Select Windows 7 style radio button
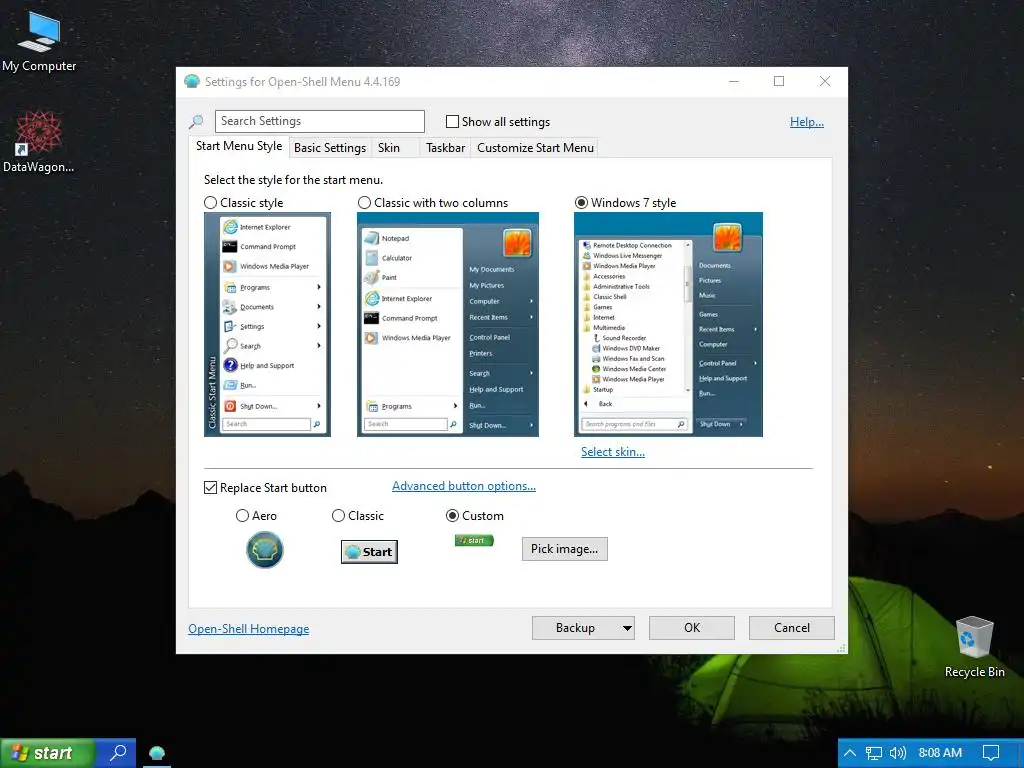1024x768 pixels. pos(581,203)
